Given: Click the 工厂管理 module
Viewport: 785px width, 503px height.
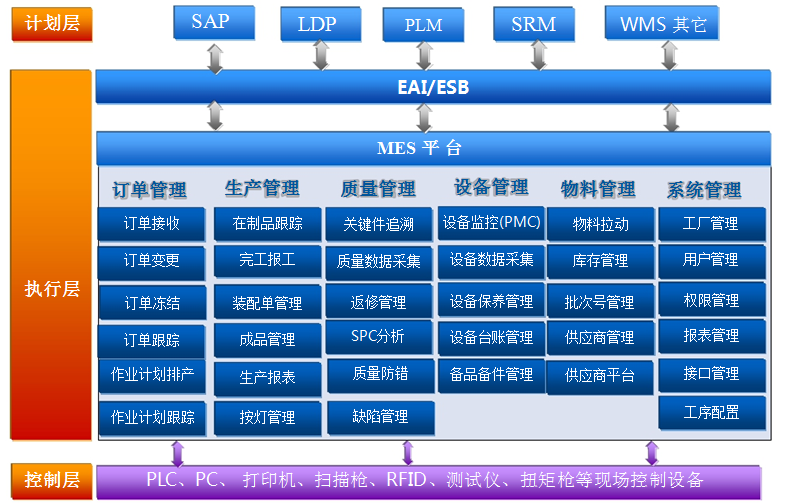Looking at the screenshot, I should pyautogui.click(x=712, y=224).
